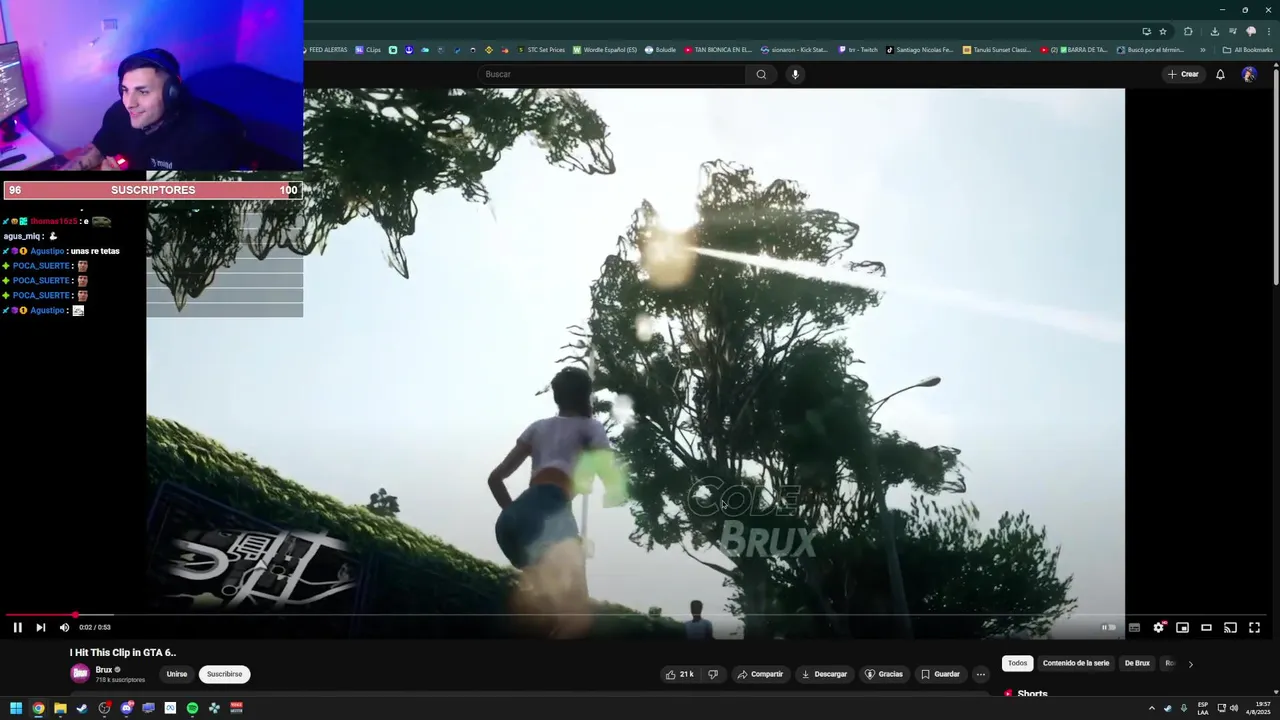This screenshot has width=1280, height=720.
Task: Open the Wordle Español (ES) bookmark
Action: (605, 49)
